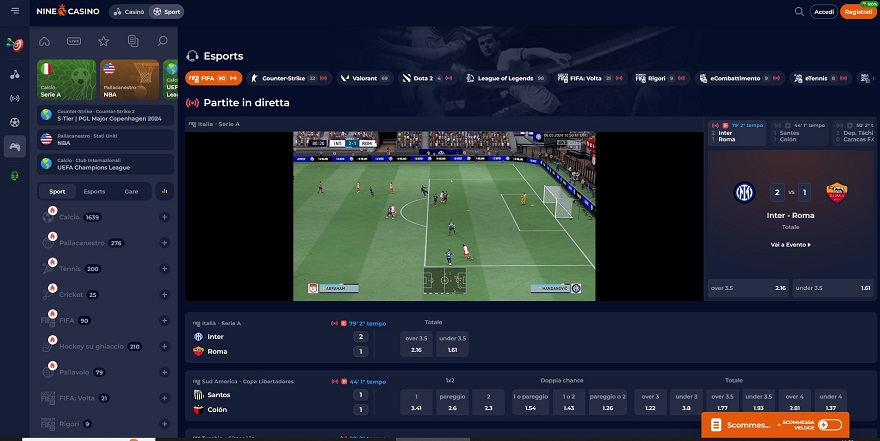The height and width of the screenshot is (441, 880).
Task: Toggle Scommessa Veloce switch
Action: pos(829,425)
